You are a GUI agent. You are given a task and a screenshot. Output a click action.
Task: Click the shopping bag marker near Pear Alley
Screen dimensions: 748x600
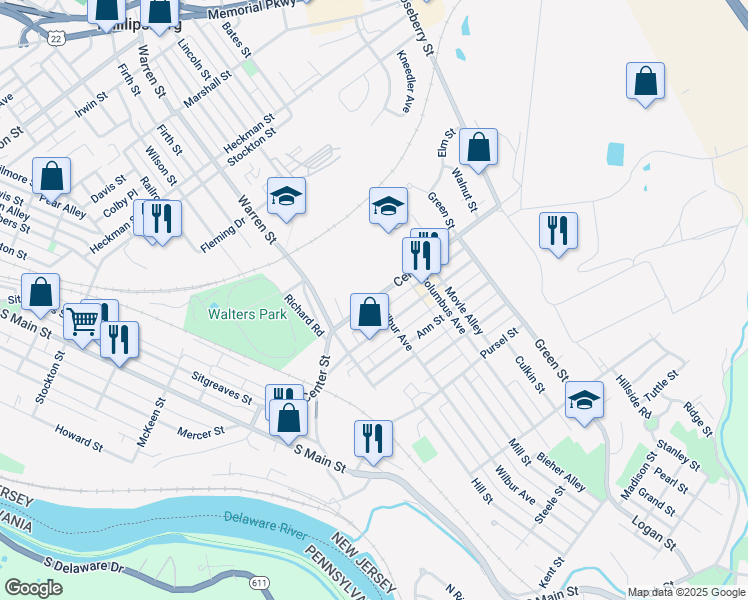coord(51,176)
